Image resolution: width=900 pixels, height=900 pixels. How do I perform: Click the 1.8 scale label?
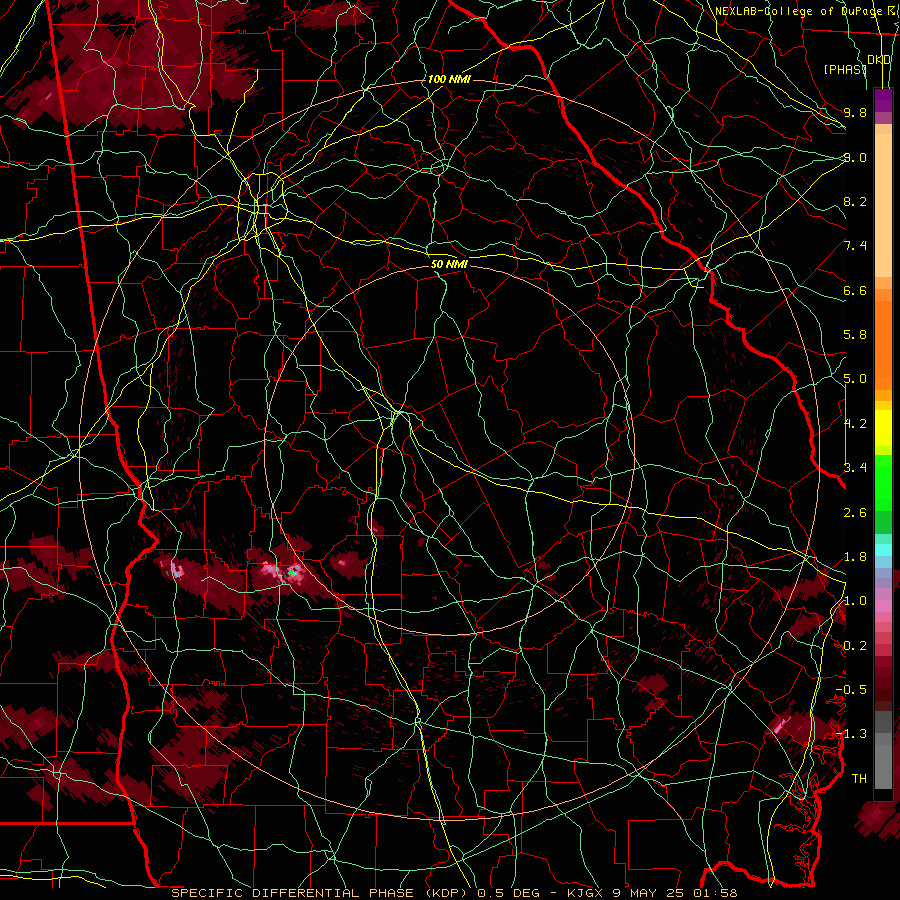coord(855,557)
